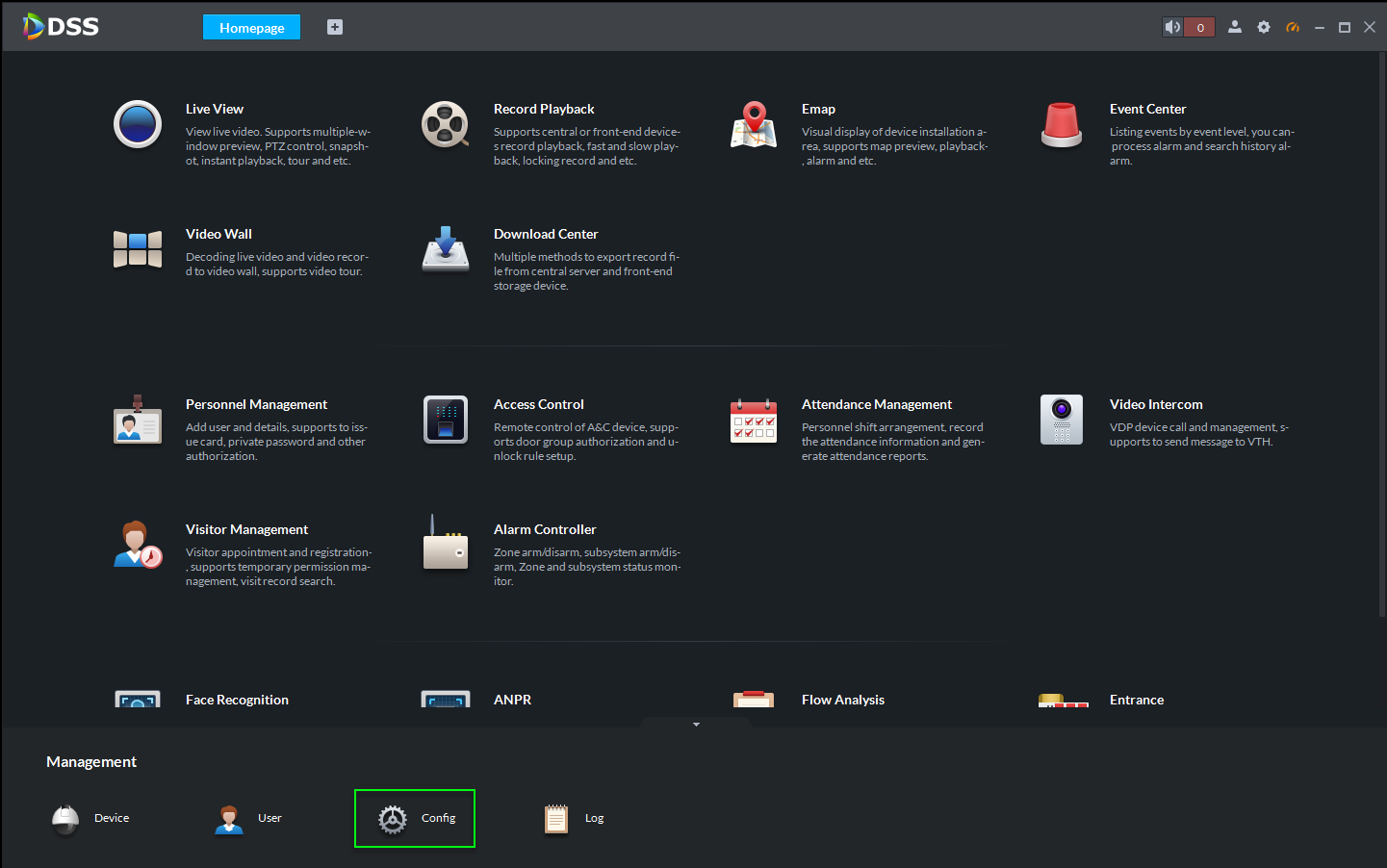The width and height of the screenshot is (1387, 868).
Task: Click the Log label under Management
Action: [x=594, y=818]
